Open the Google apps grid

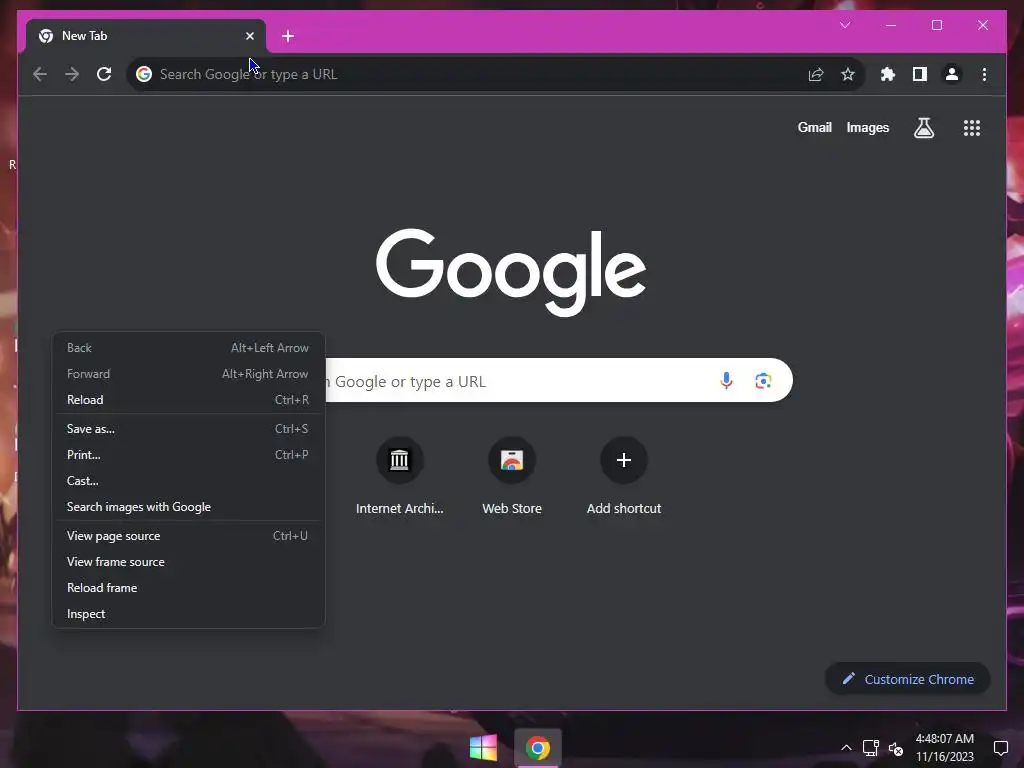click(972, 128)
